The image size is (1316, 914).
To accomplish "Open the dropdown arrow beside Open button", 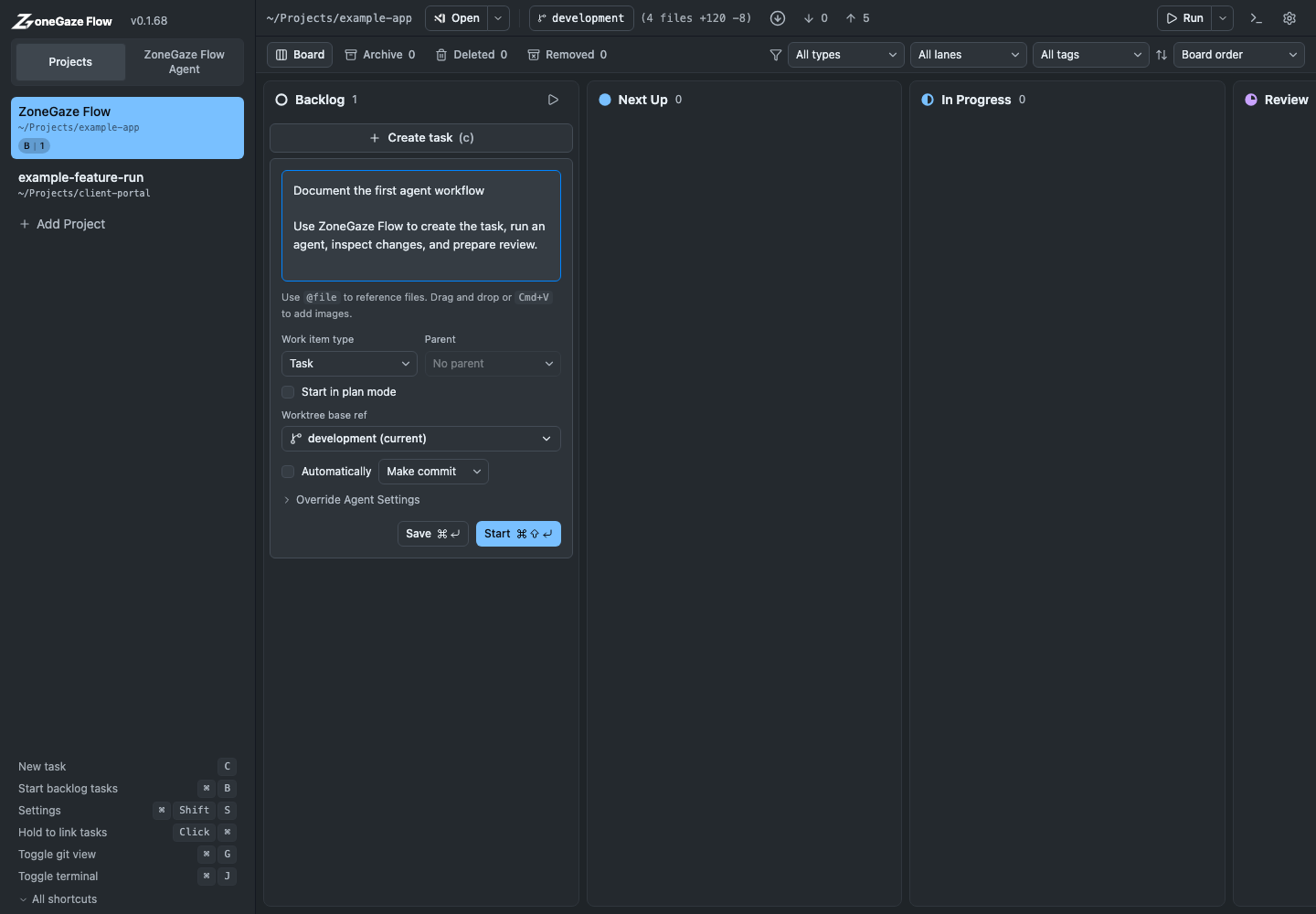I will point(498,18).
